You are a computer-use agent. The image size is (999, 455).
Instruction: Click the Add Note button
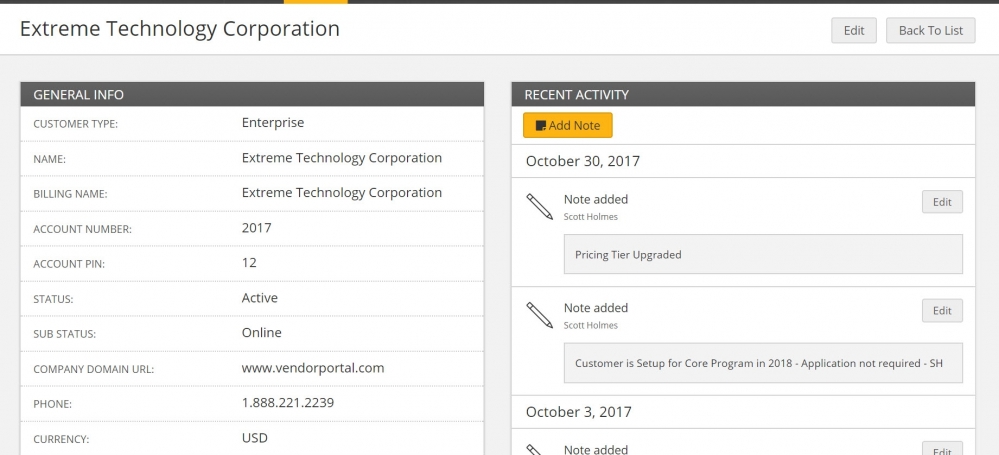[568, 126]
